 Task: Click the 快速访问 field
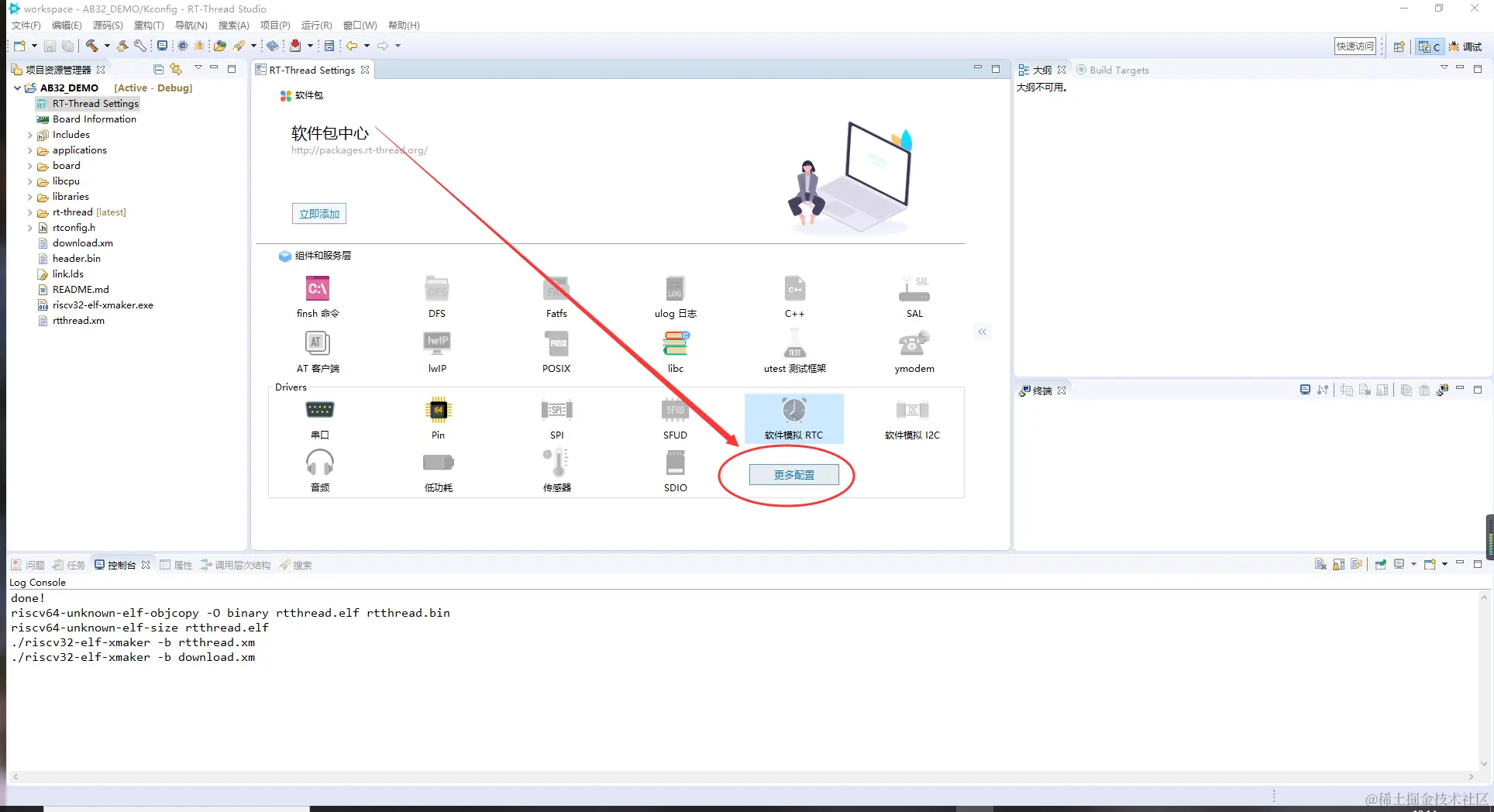point(1355,46)
